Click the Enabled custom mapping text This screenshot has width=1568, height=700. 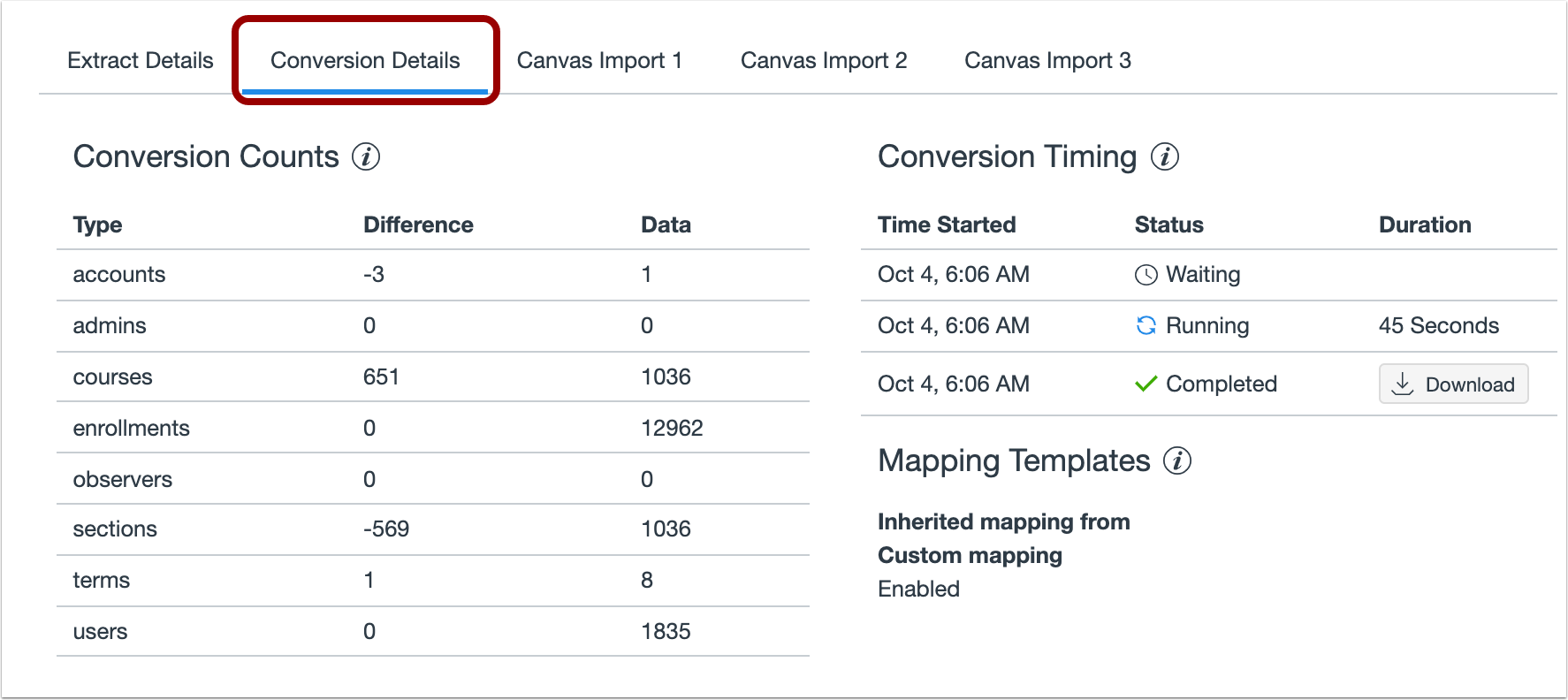pos(918,589)
